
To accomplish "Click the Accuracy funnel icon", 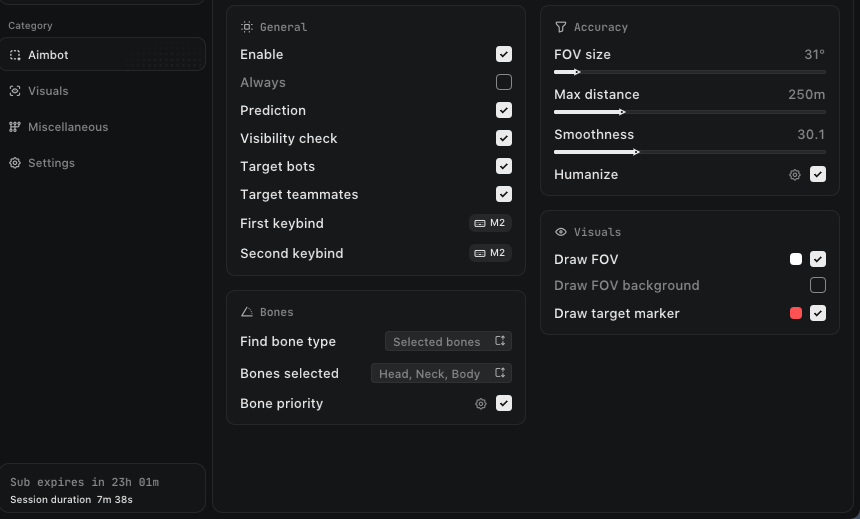I will [x=561, y=27].
